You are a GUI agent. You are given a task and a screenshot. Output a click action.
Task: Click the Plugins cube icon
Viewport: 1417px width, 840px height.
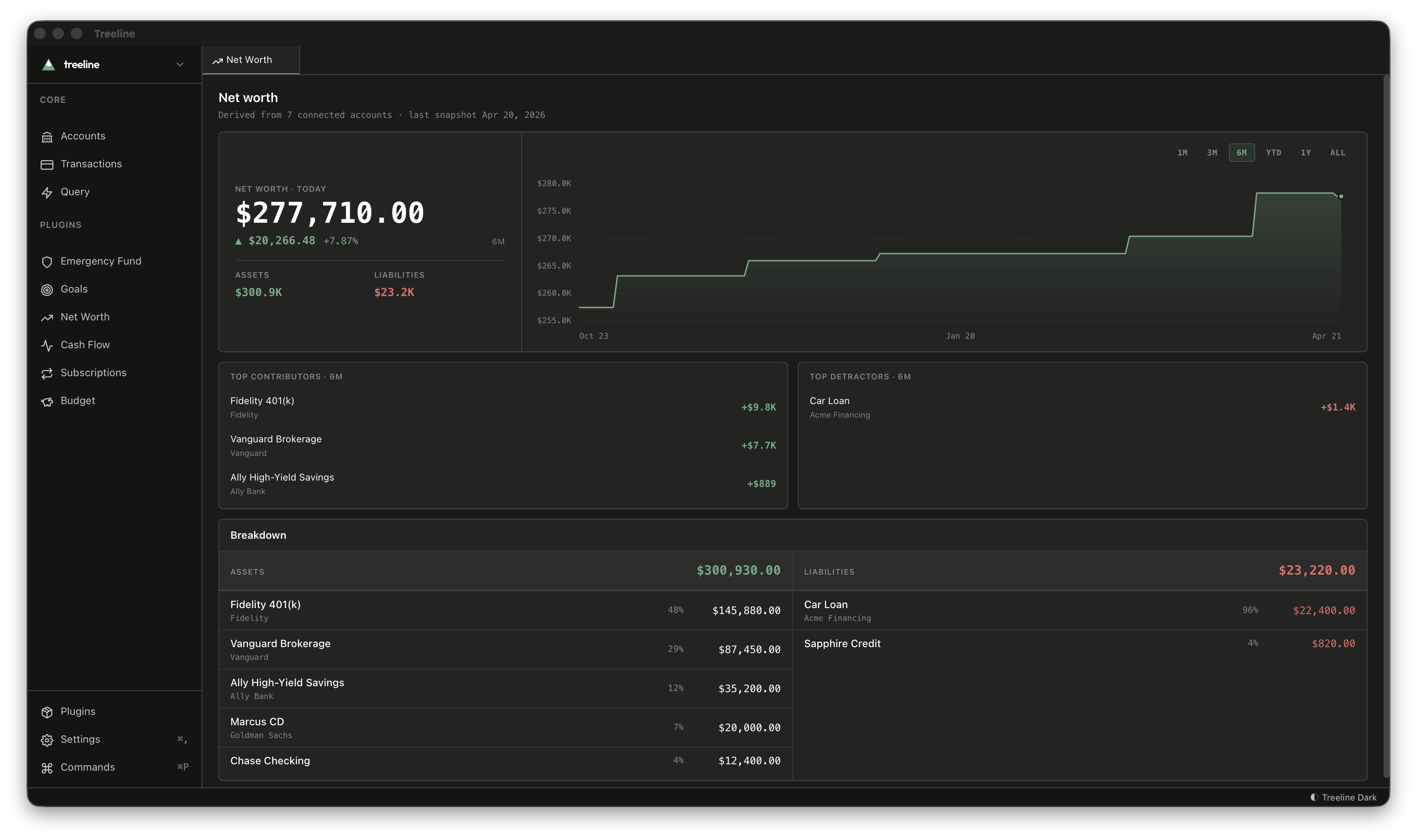[x=47, y=712]
